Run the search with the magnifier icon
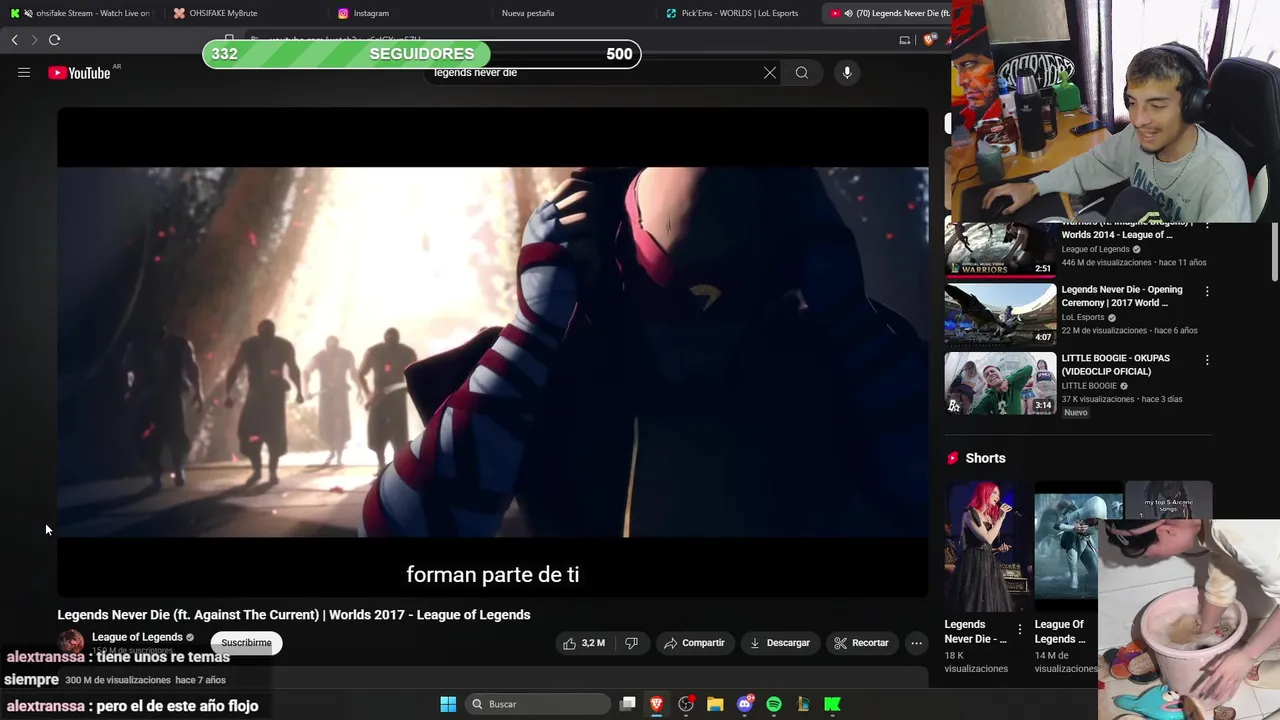The height and width of the screenshot is (720, 1280). click(x=802, y=72)
